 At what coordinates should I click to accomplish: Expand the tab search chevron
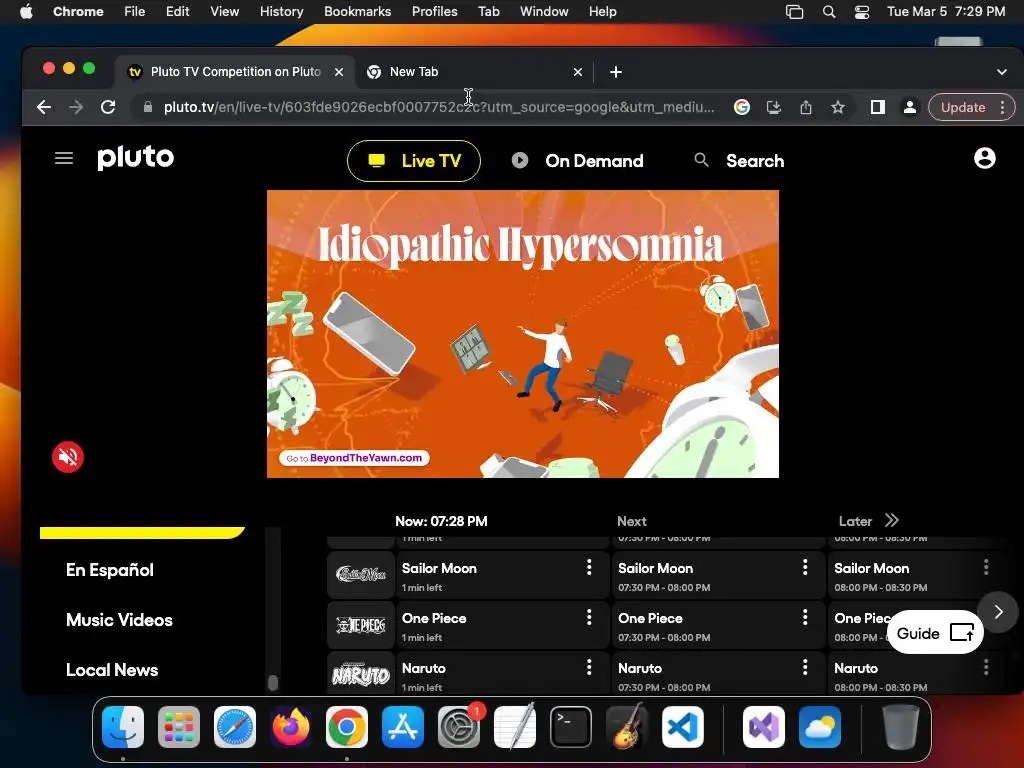(x=1002, y=72)
